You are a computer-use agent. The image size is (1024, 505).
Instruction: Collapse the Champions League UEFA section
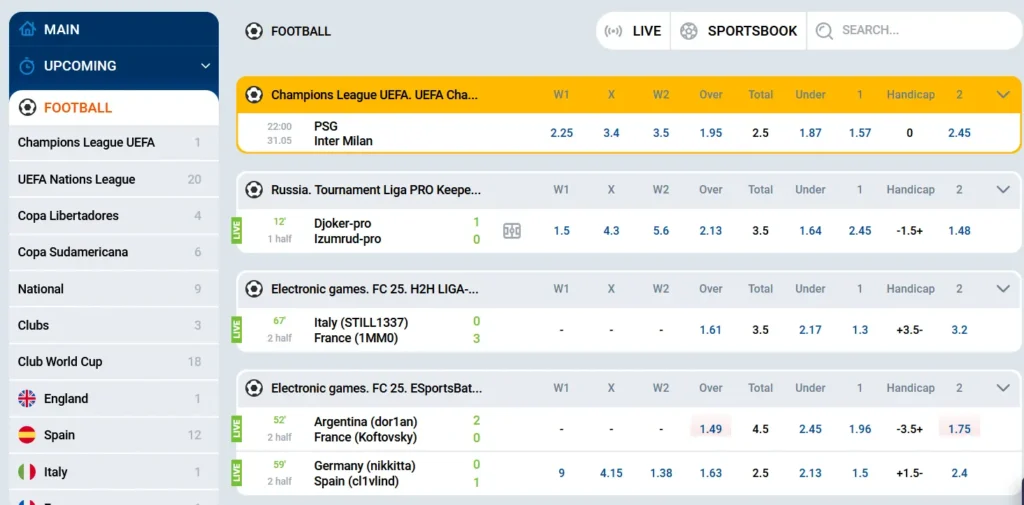pyautogui.click(x=1003, y=95)
